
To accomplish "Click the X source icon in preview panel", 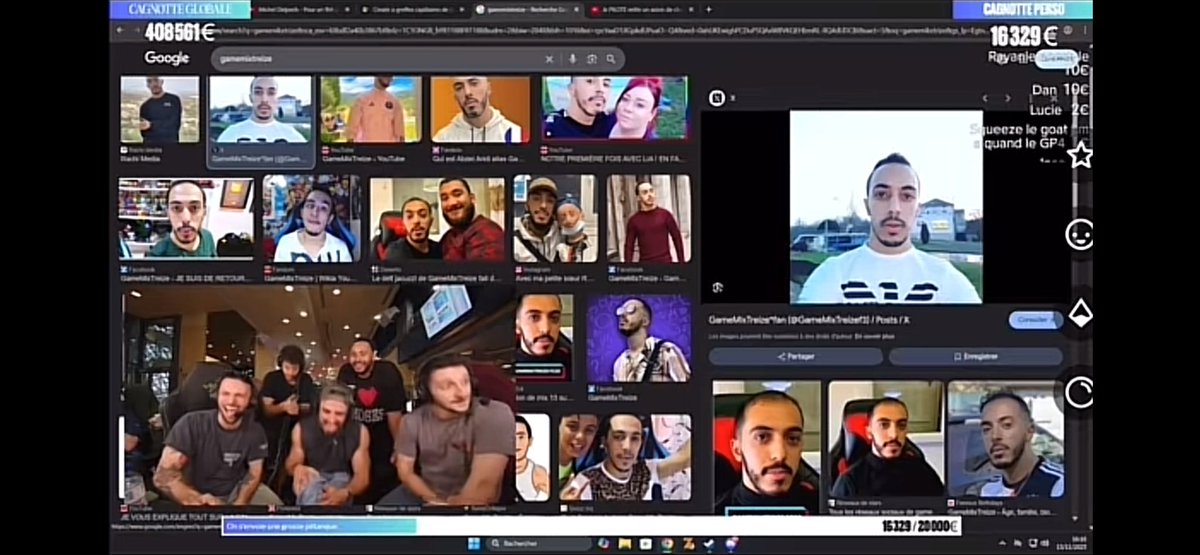I will pos(716,97).
